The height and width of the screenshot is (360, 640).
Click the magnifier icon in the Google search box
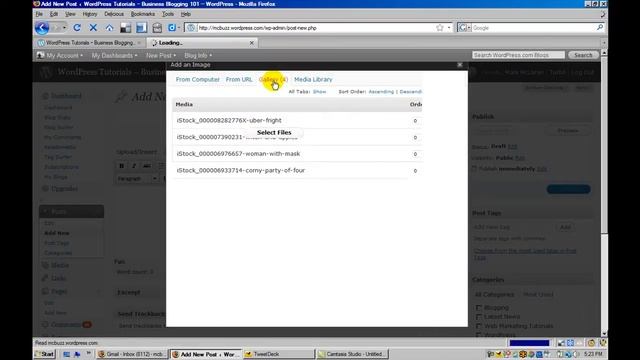coord(600,28)
